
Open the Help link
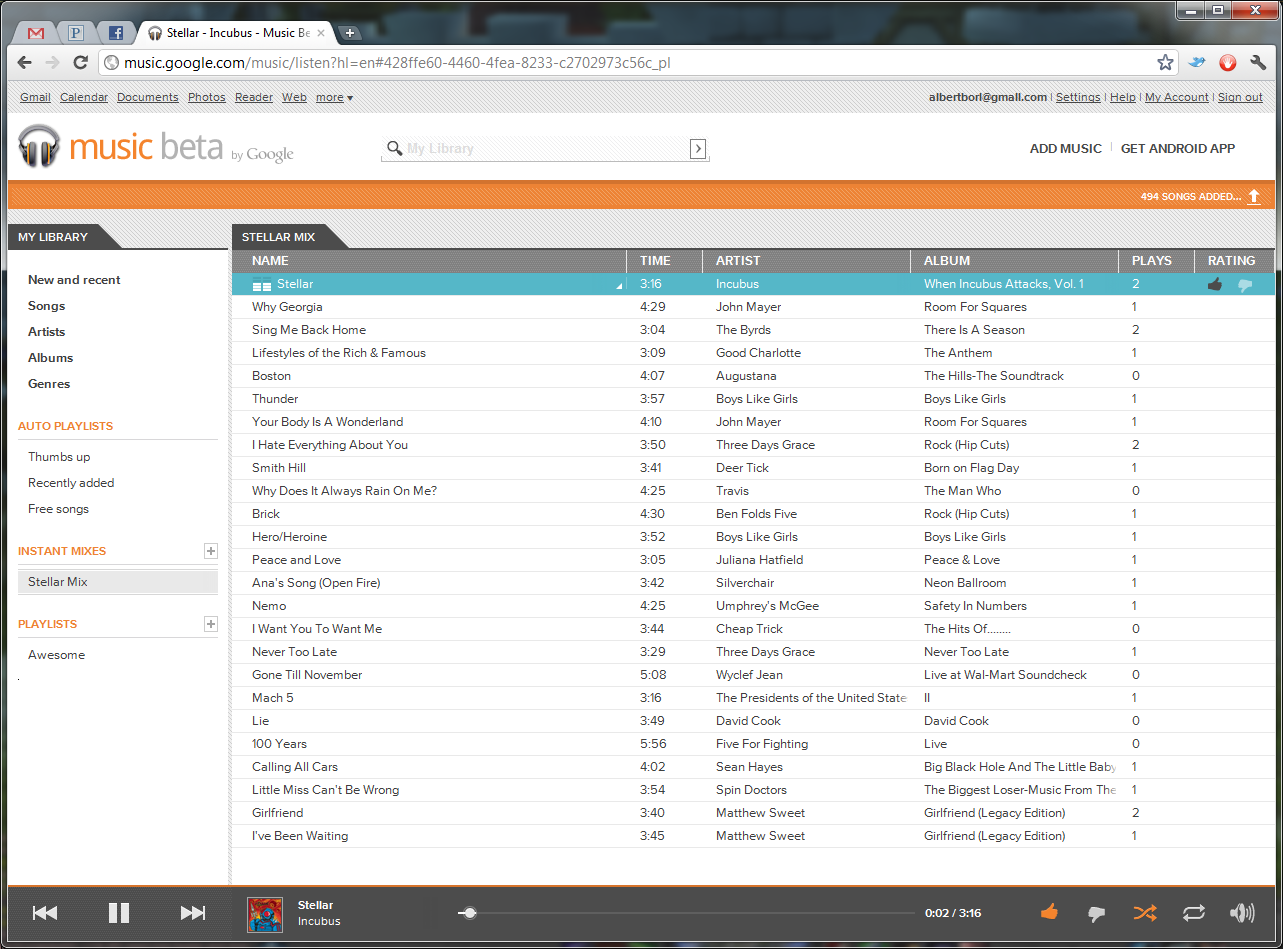click(1123, 98)
